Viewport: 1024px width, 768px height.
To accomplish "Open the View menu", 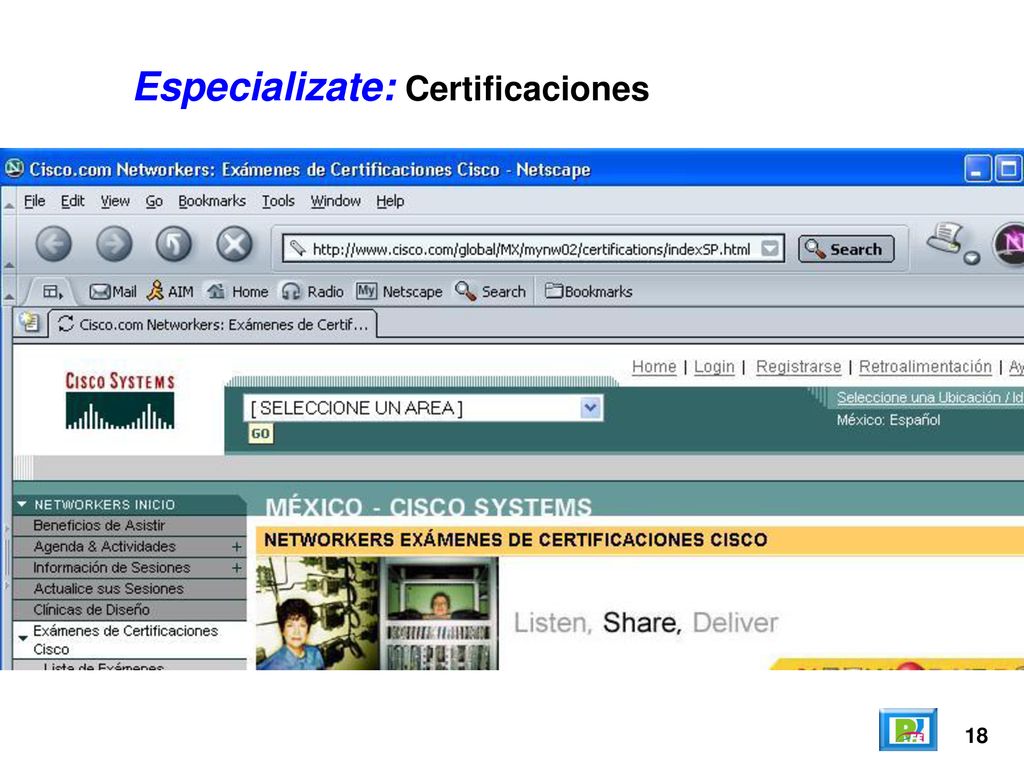I will pyautogui.click(x=115, y=201).
